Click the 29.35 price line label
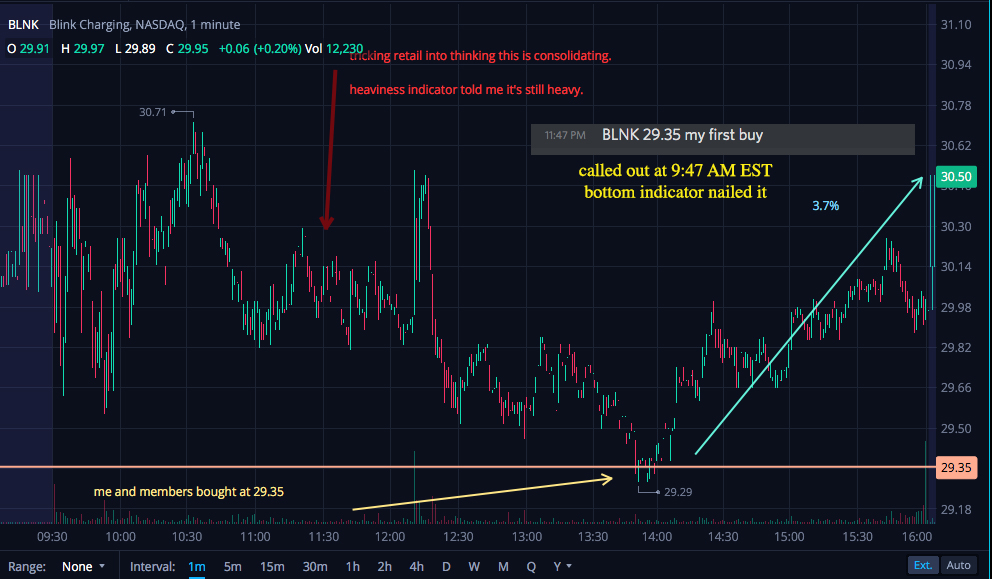Image resolution: width=992 pixels, height=579 pixels. coord(956,468)
